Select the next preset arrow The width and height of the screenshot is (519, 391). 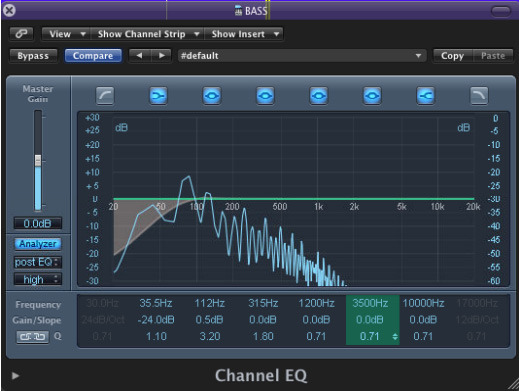[161, 56]
